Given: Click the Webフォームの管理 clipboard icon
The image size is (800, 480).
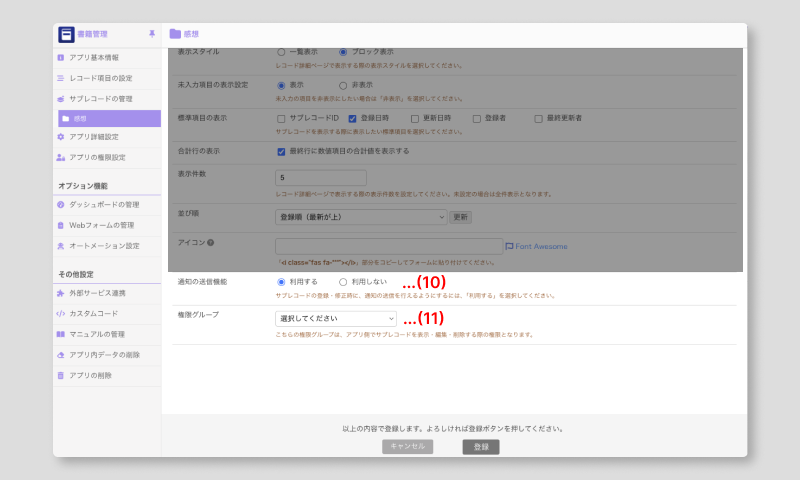Looking at the screenshot, I should coord(61,225).
